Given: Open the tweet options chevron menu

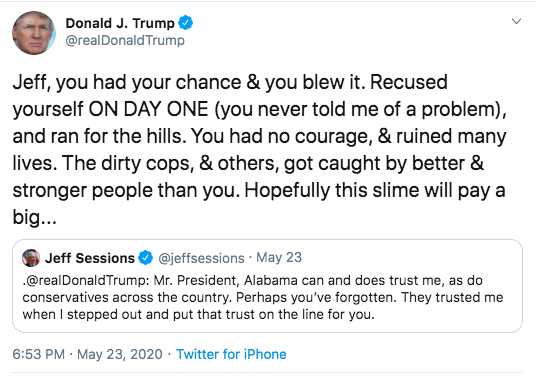Looking at the screenshot, I should coord(516,21).
